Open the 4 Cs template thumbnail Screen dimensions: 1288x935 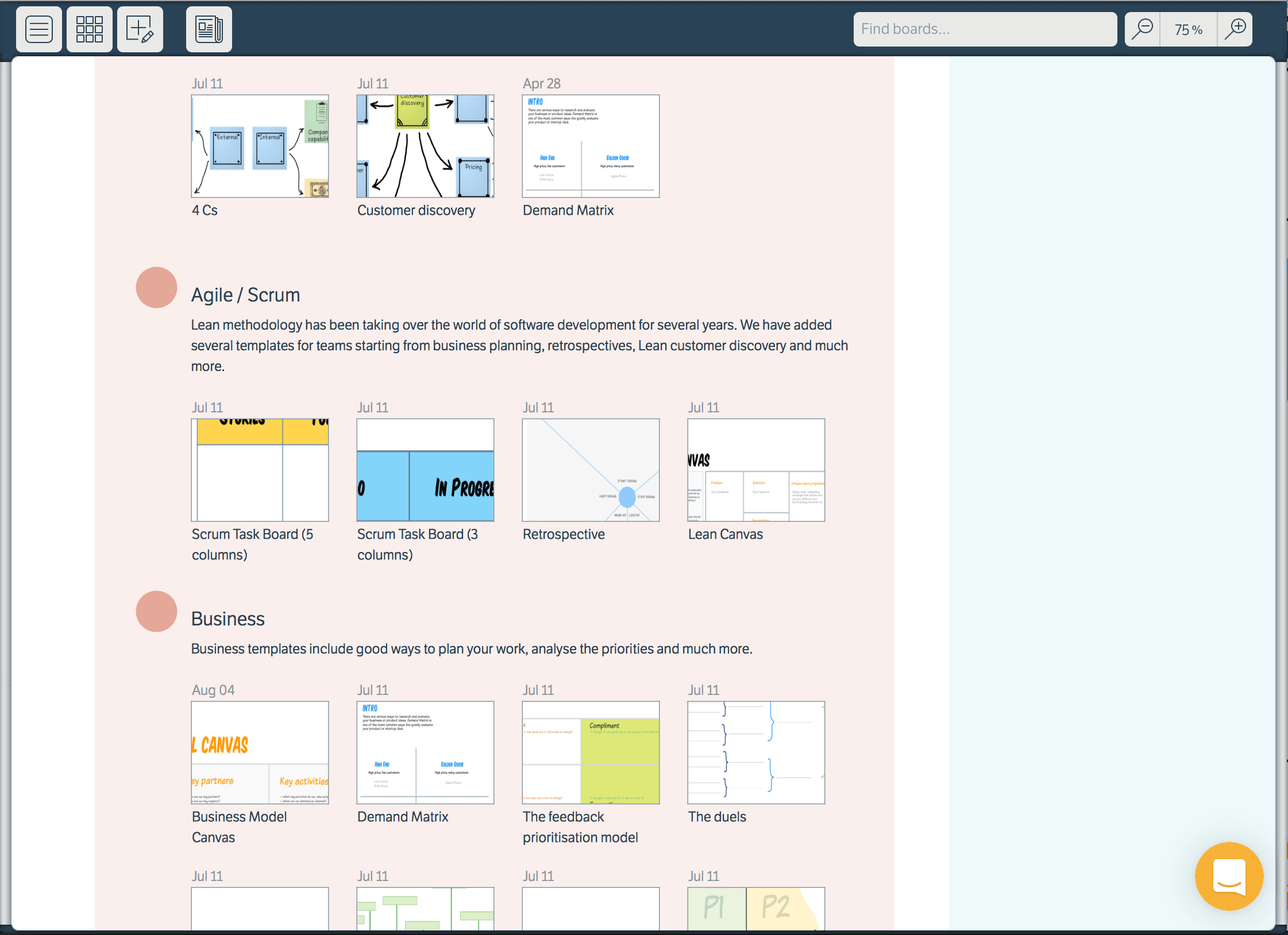(260, 146)
